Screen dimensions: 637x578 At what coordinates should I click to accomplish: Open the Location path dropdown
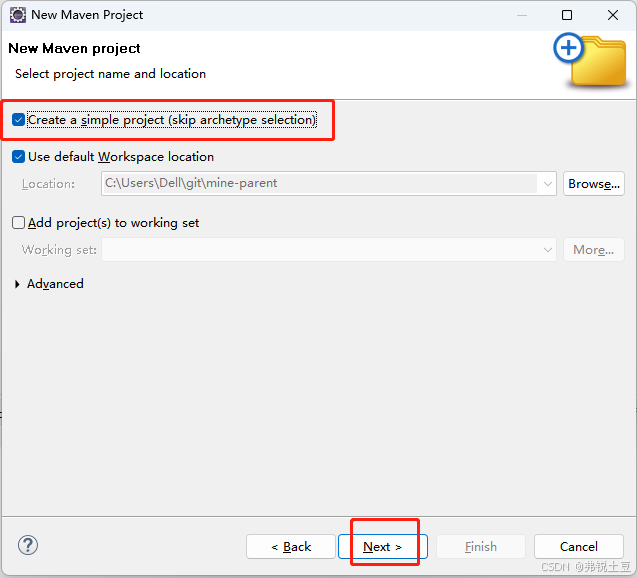point(547,184)
